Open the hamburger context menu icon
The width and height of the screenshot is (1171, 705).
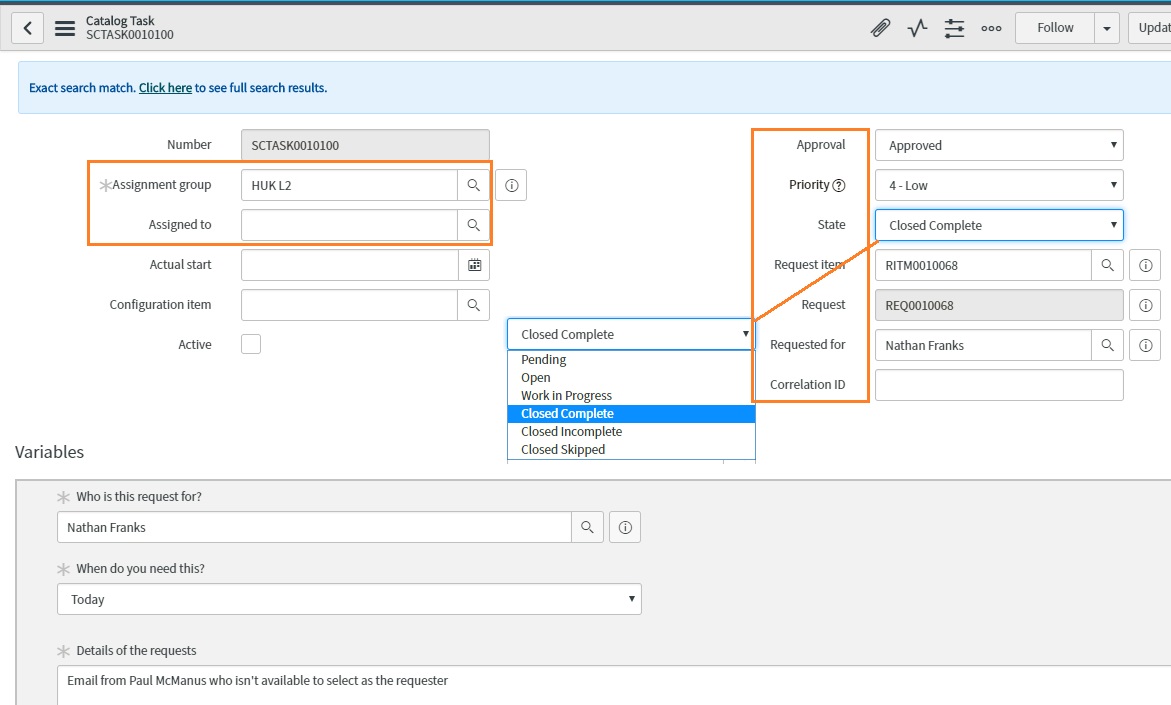pos(65,28)
